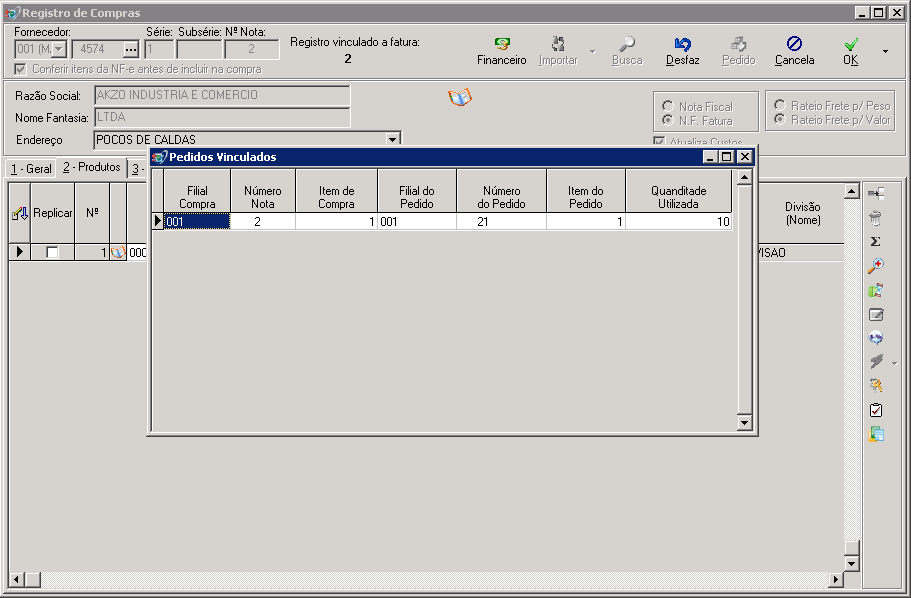Click the Importar toolbar icon
The height and width of the screenshot is (598, 911).
click(558, 44)
